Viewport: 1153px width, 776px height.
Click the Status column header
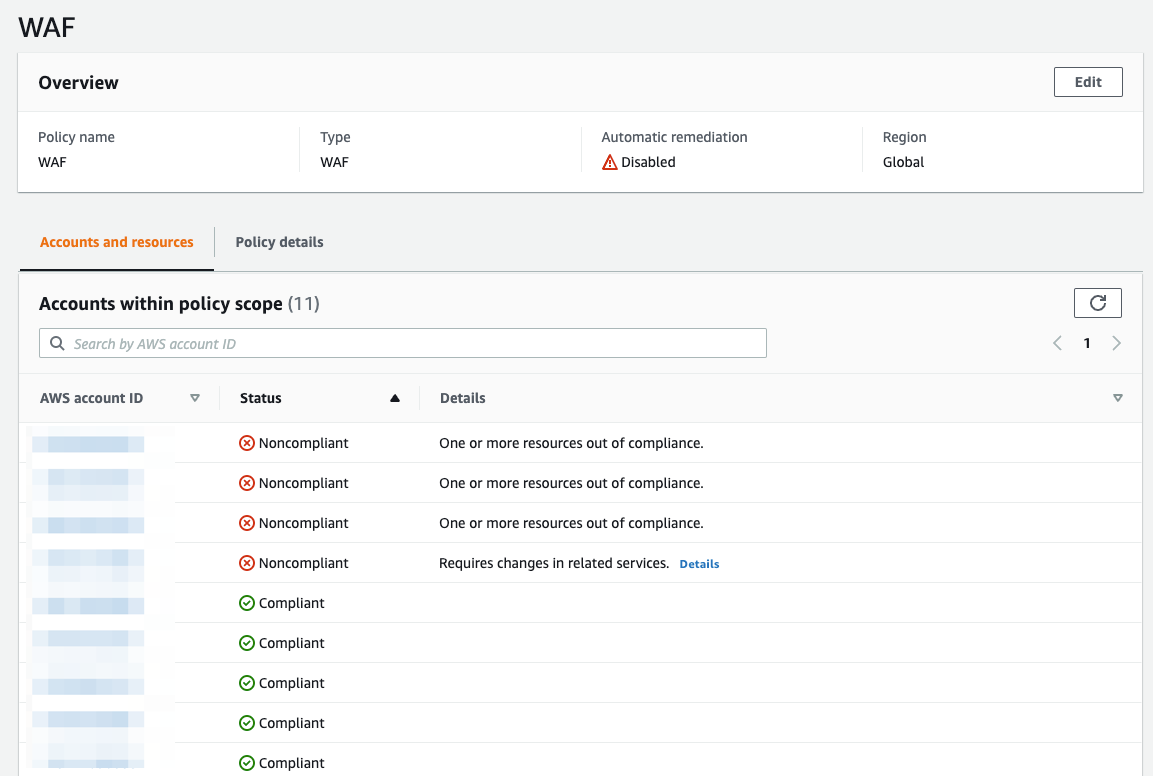[260, 398]
